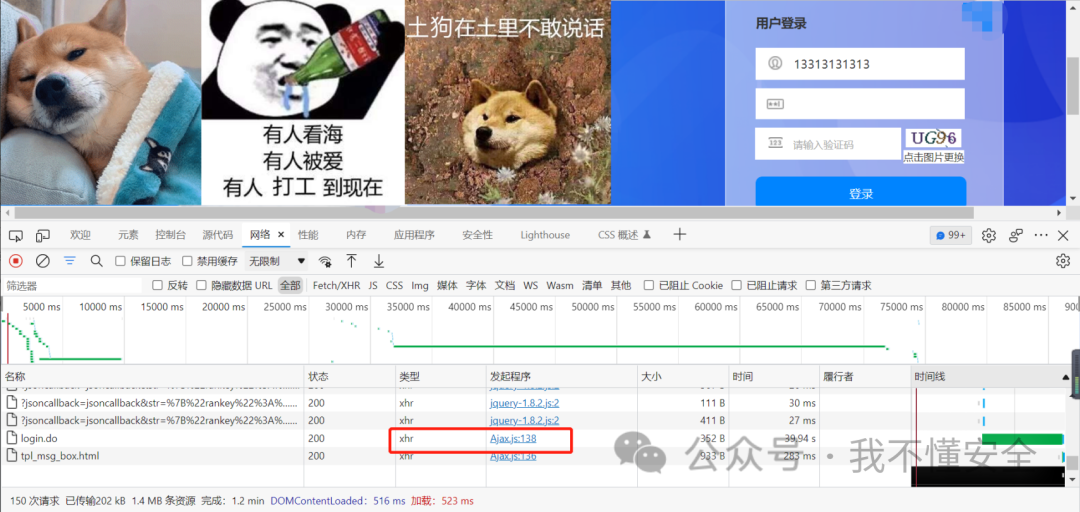
Task: Filter requests by Img type
Action: [x=419, y=285]
